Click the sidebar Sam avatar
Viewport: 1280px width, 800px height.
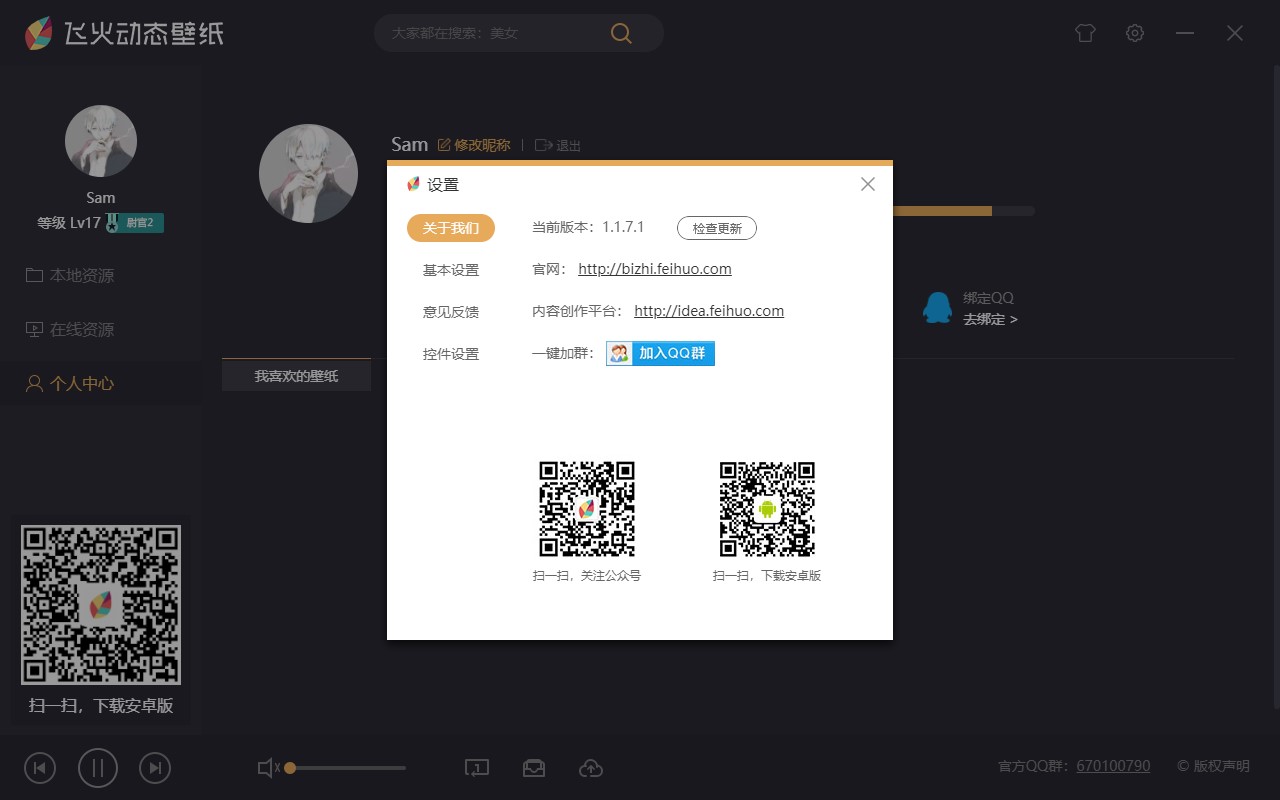point(101,141)
